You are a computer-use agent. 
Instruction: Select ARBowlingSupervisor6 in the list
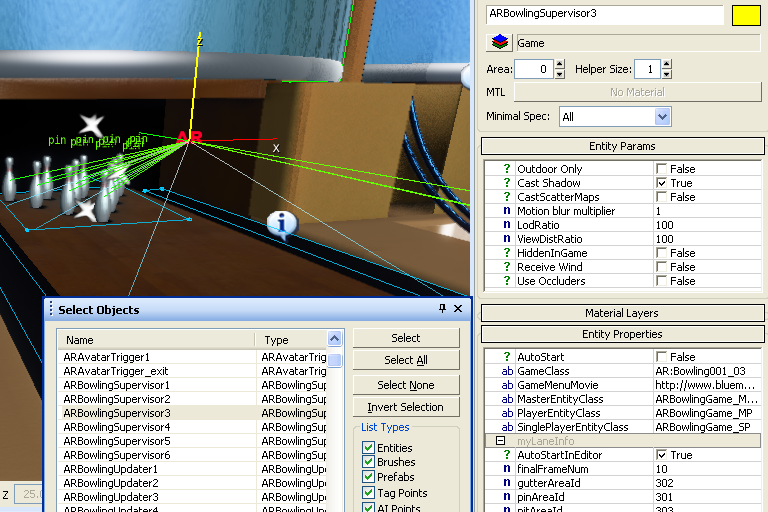(192, 455)
